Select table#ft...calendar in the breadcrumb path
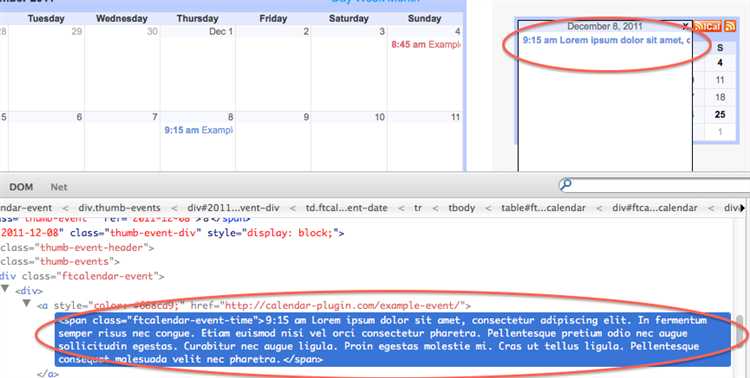This screenshot has height=378, width=750. [543, 208]
